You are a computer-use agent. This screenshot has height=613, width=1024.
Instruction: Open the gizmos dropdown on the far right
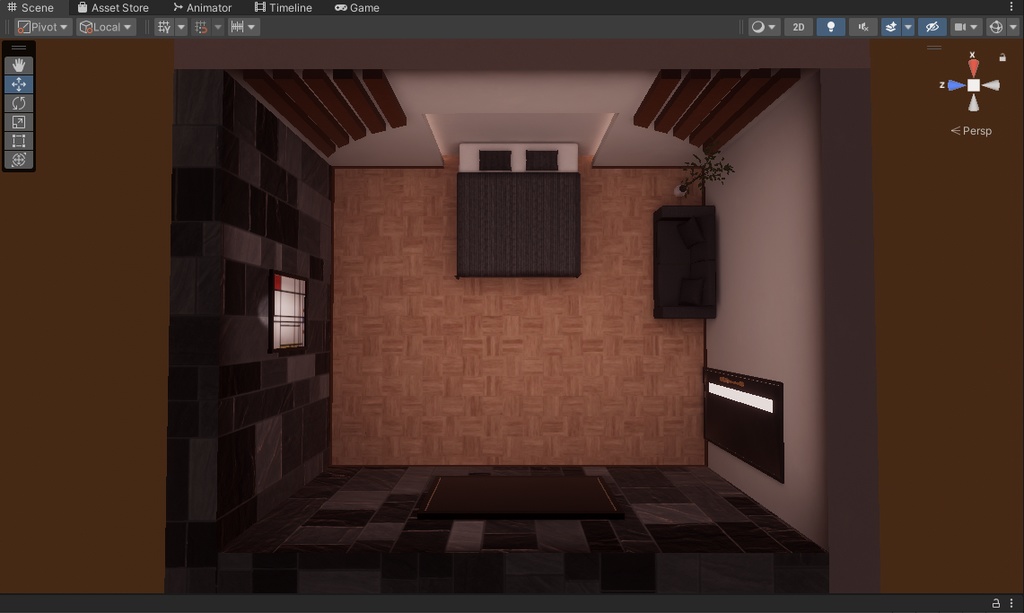tap(1013, 26)
